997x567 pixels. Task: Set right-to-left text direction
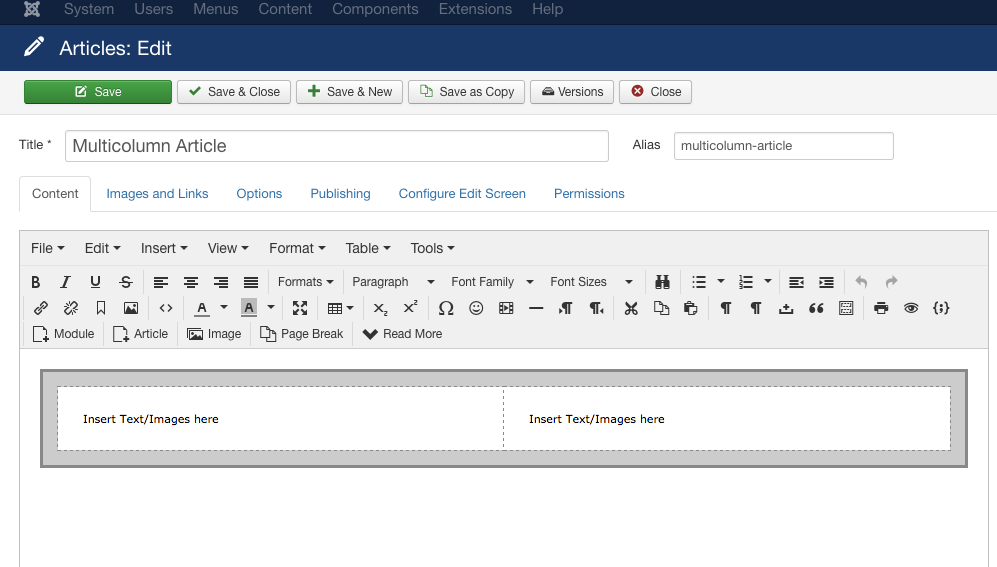point(596,308)
